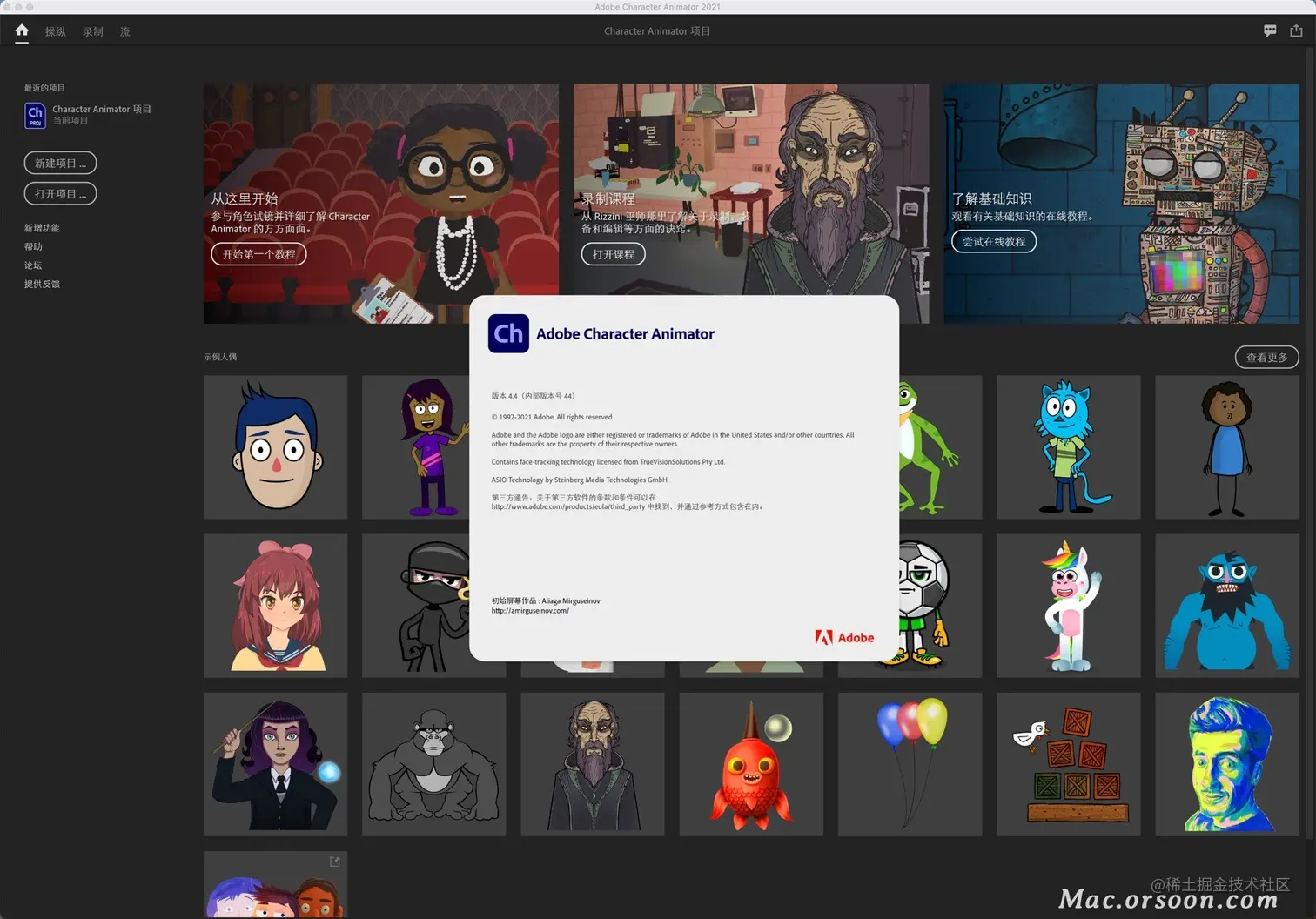Go to the Home screen icon
Image resolution: width=1316 pixels, height=919 pixels.
(22, 30)
